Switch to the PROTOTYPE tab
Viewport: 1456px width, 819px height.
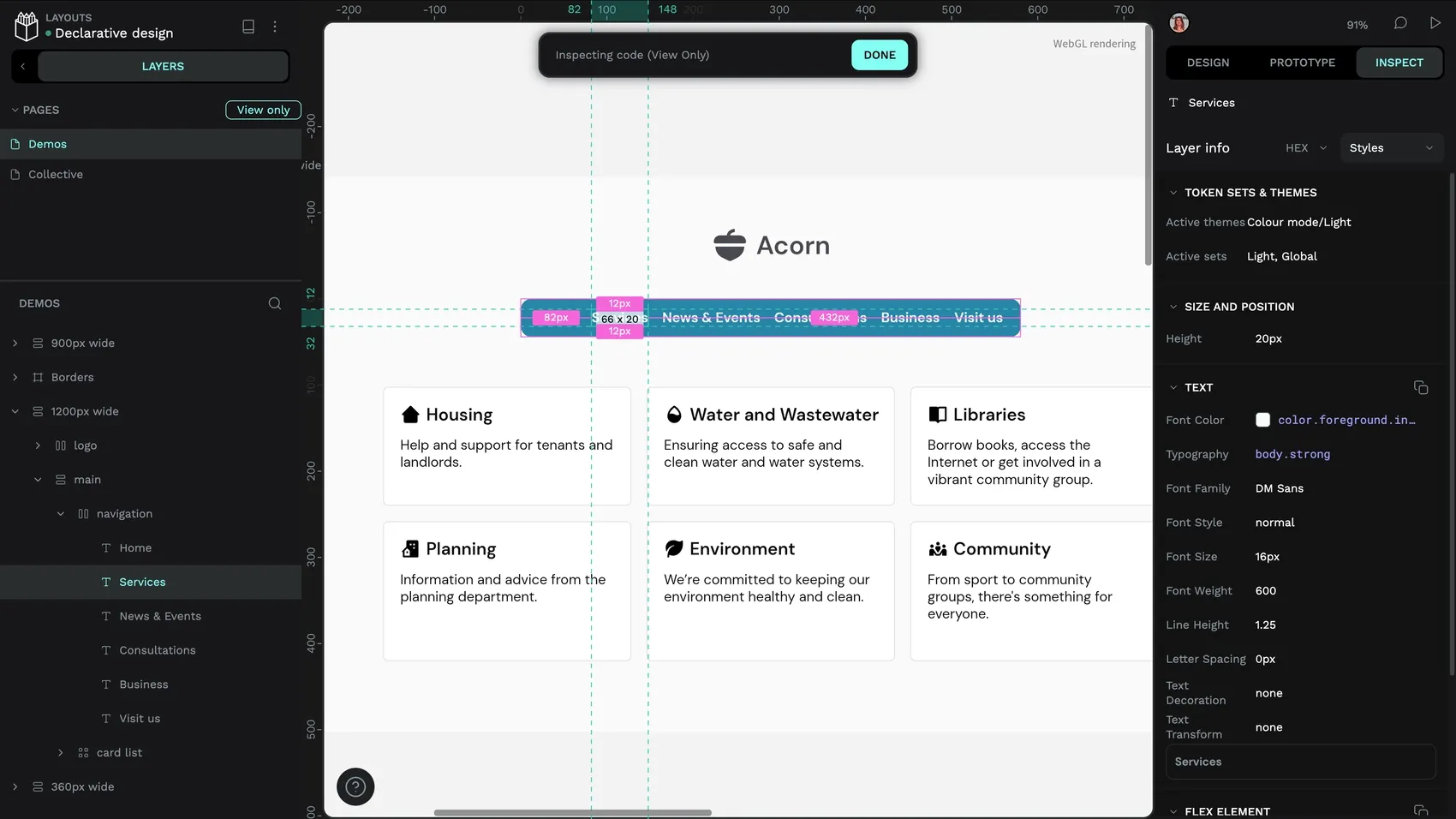pos(1302,63)
